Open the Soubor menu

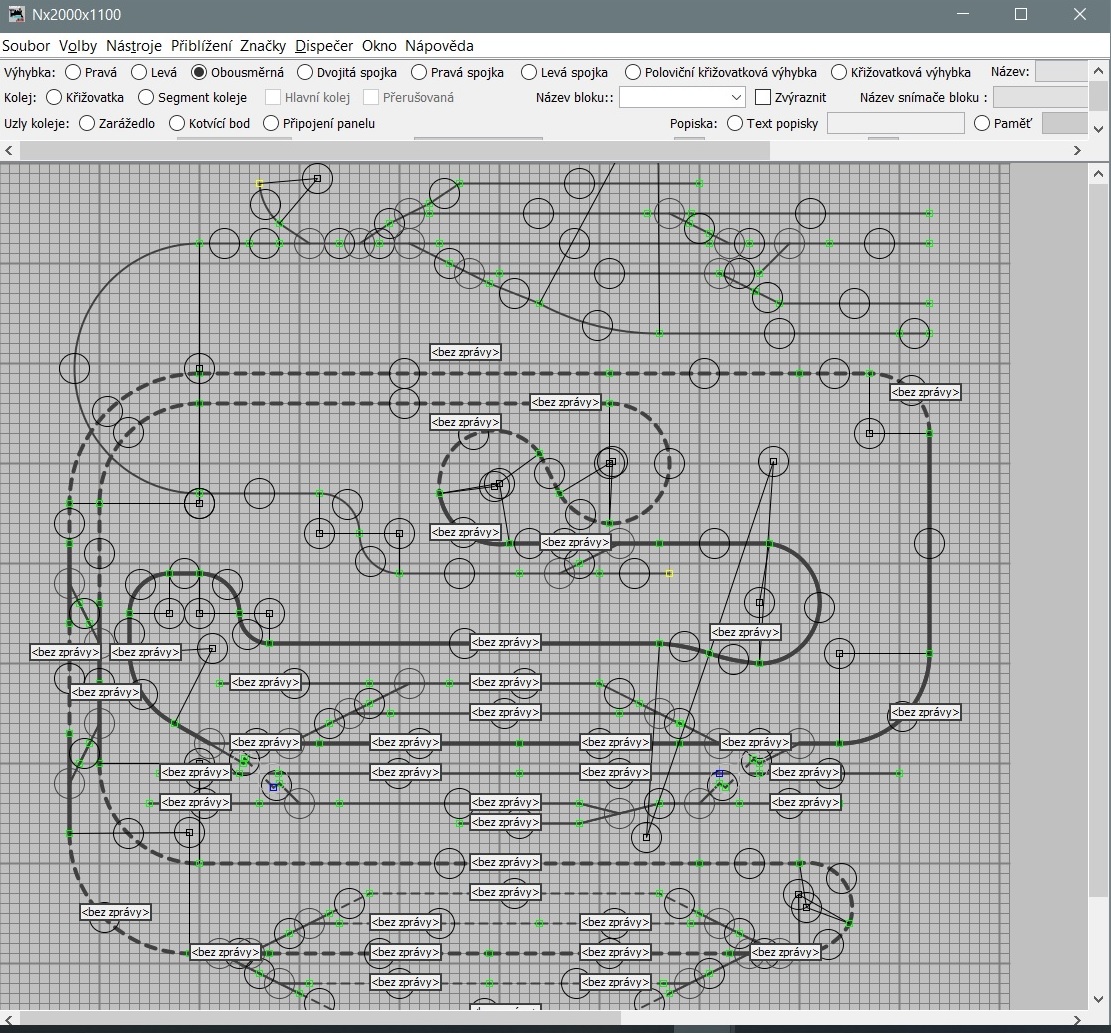click(x=26, y=46)
